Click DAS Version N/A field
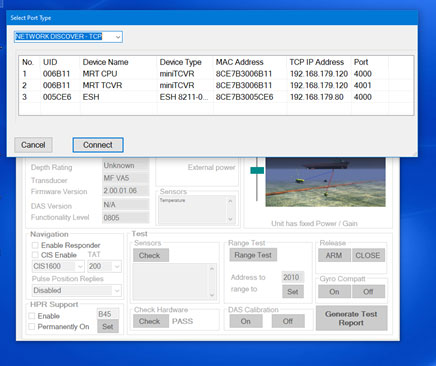The height and width of the screenshot is (366, 436). (x=125, y=205)
